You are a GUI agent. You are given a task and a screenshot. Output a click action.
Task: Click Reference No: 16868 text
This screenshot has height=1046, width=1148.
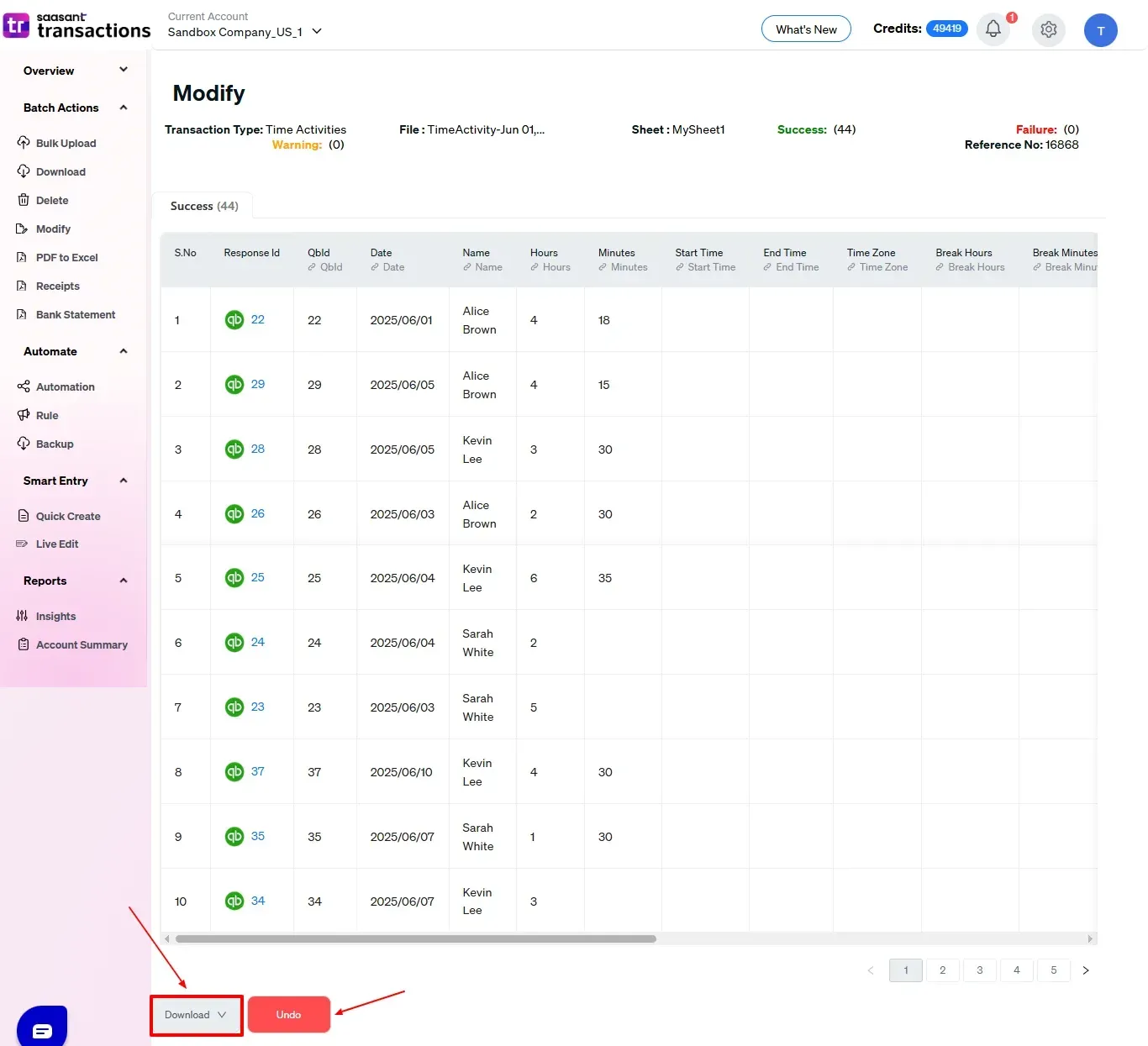click(1022, 145)
